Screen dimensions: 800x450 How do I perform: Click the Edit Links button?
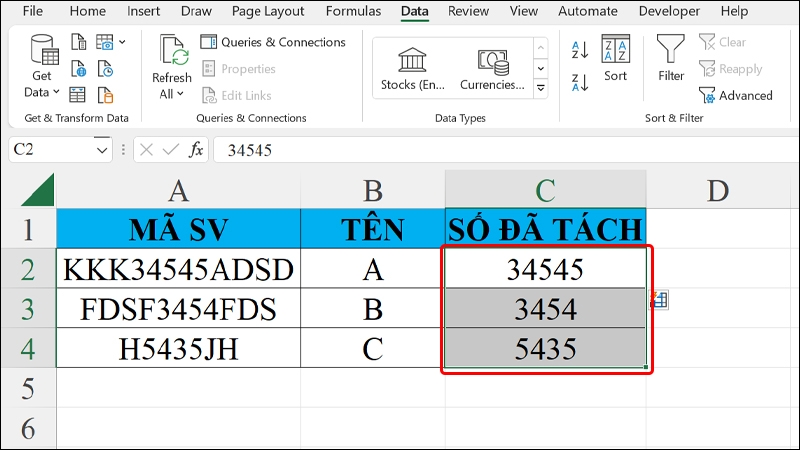237,95
